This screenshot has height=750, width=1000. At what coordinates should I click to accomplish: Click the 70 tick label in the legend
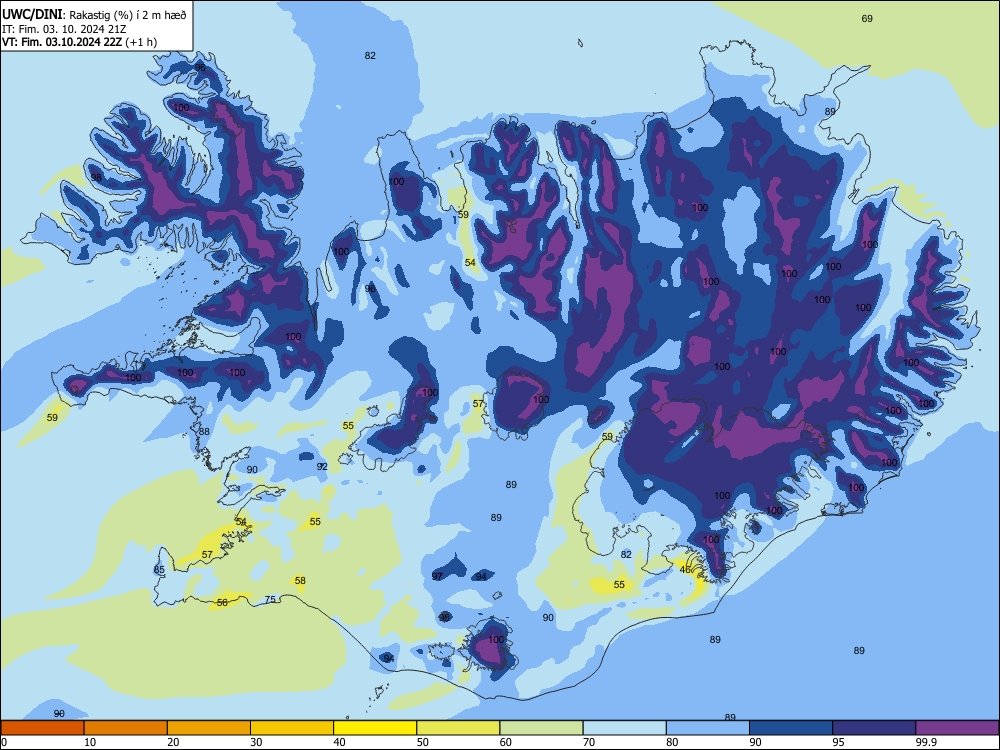(589, 742)
